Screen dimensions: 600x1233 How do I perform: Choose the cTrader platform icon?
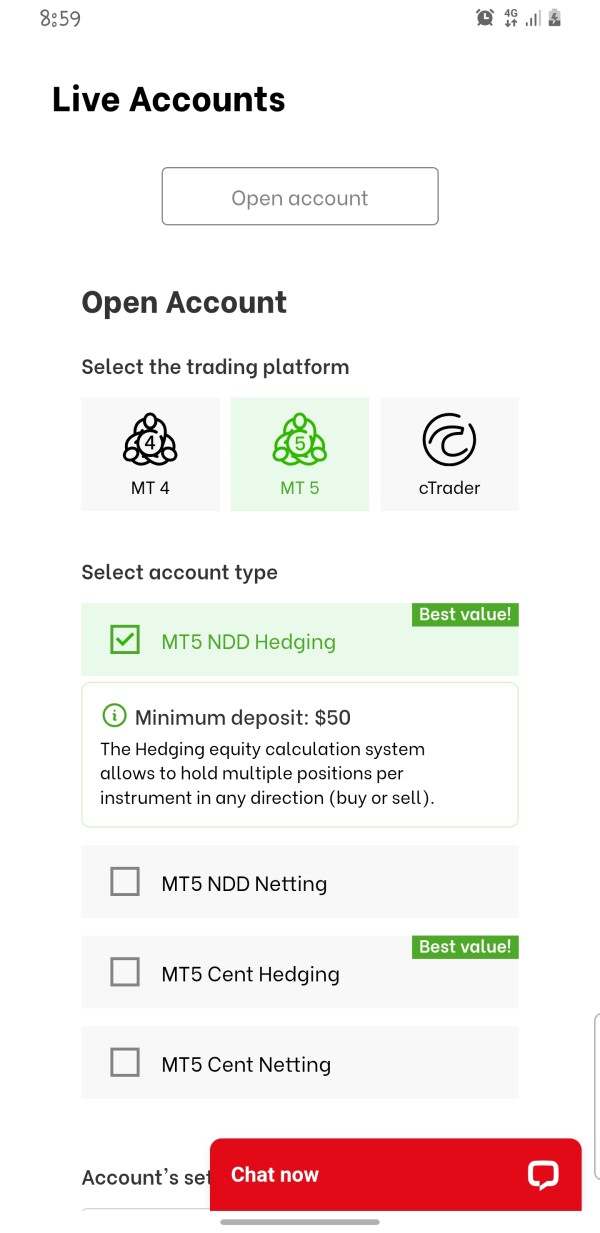click(449, 440)
